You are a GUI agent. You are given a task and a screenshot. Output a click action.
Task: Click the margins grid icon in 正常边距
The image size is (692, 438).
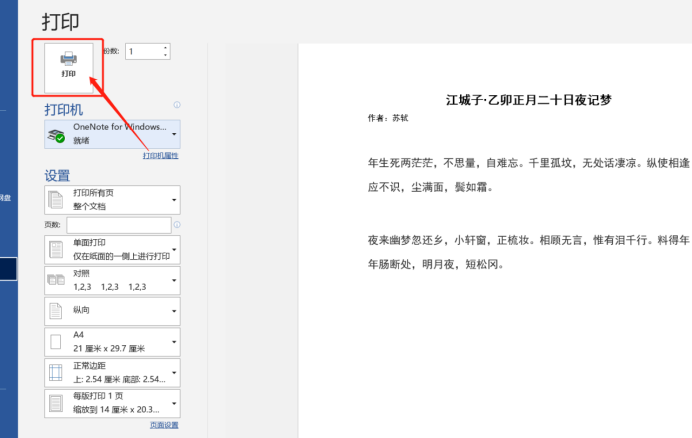point(56,373)
